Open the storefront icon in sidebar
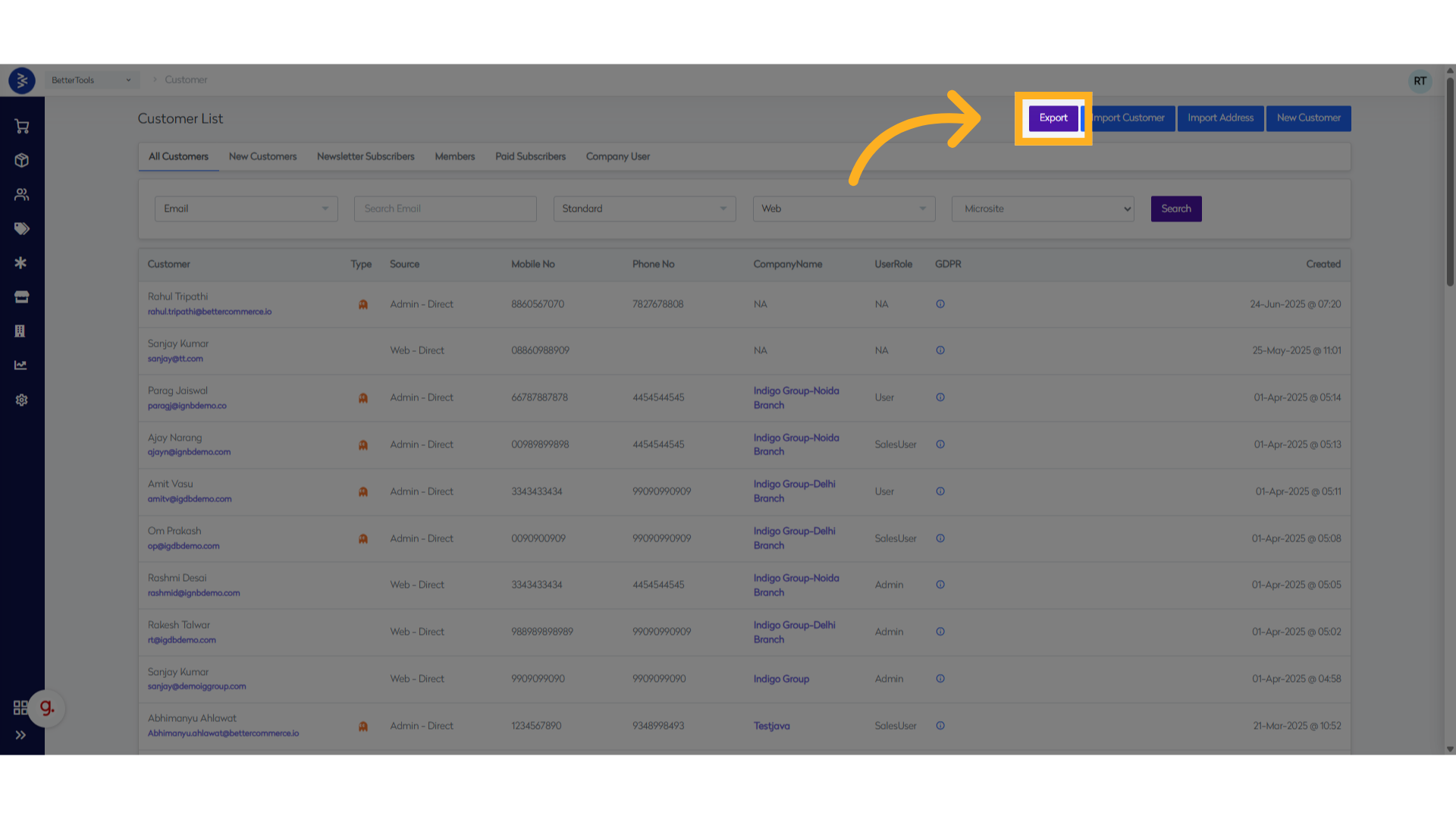 (21, 297)
